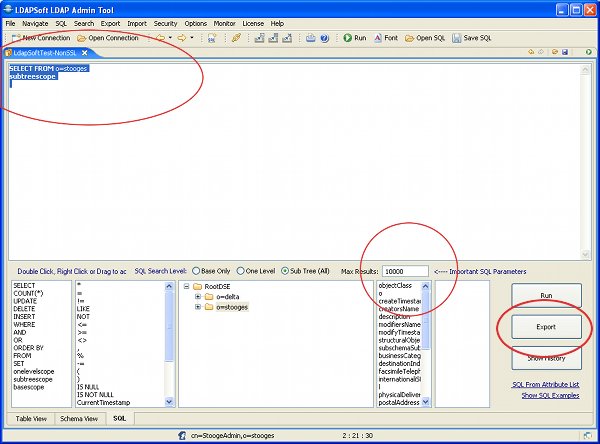Open the Show SQL Examples link
600x444 pixels.
(x=550, y=395)
